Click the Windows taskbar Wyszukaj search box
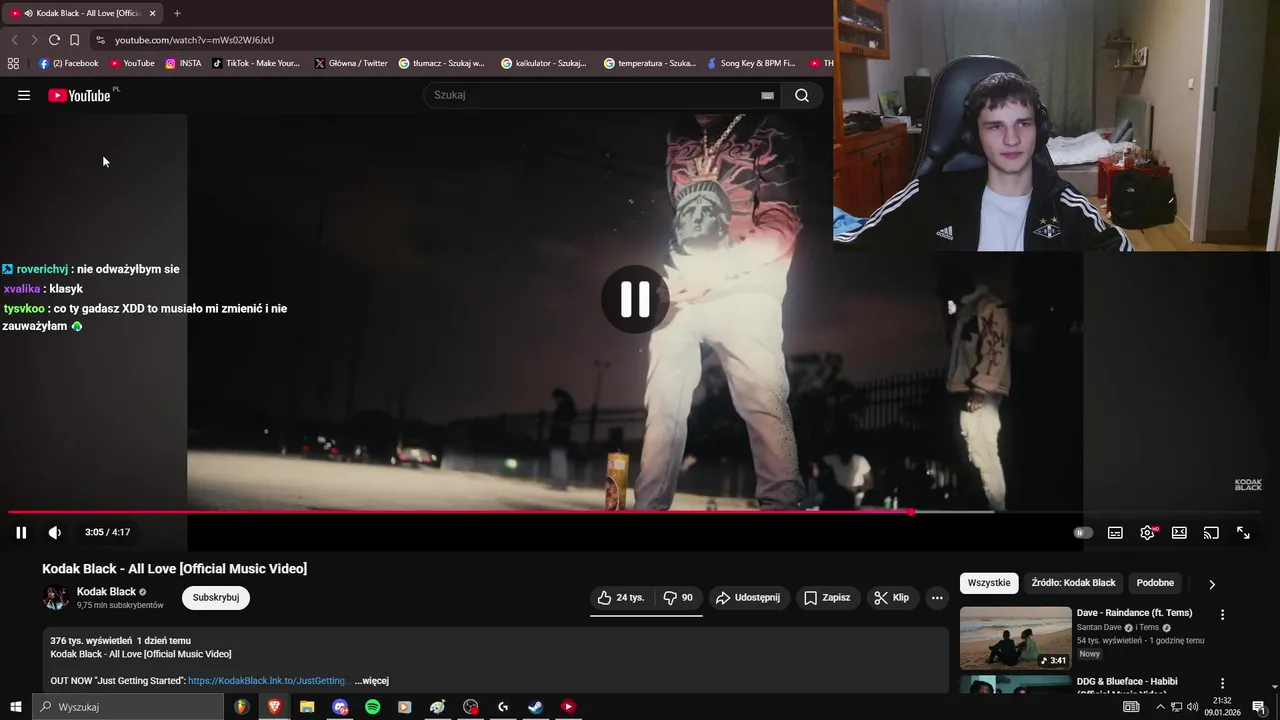 pyautogui.click(x=128, y=707)
